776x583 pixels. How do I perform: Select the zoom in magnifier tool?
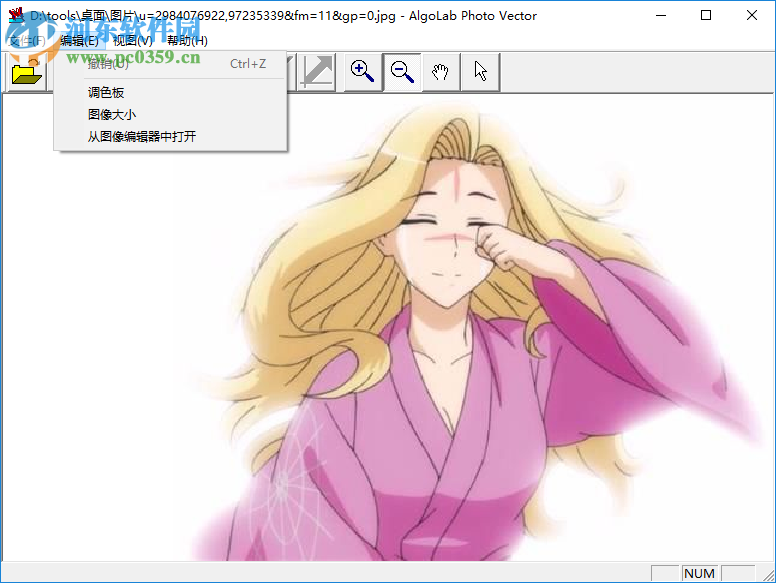click(x=363, y=72)
